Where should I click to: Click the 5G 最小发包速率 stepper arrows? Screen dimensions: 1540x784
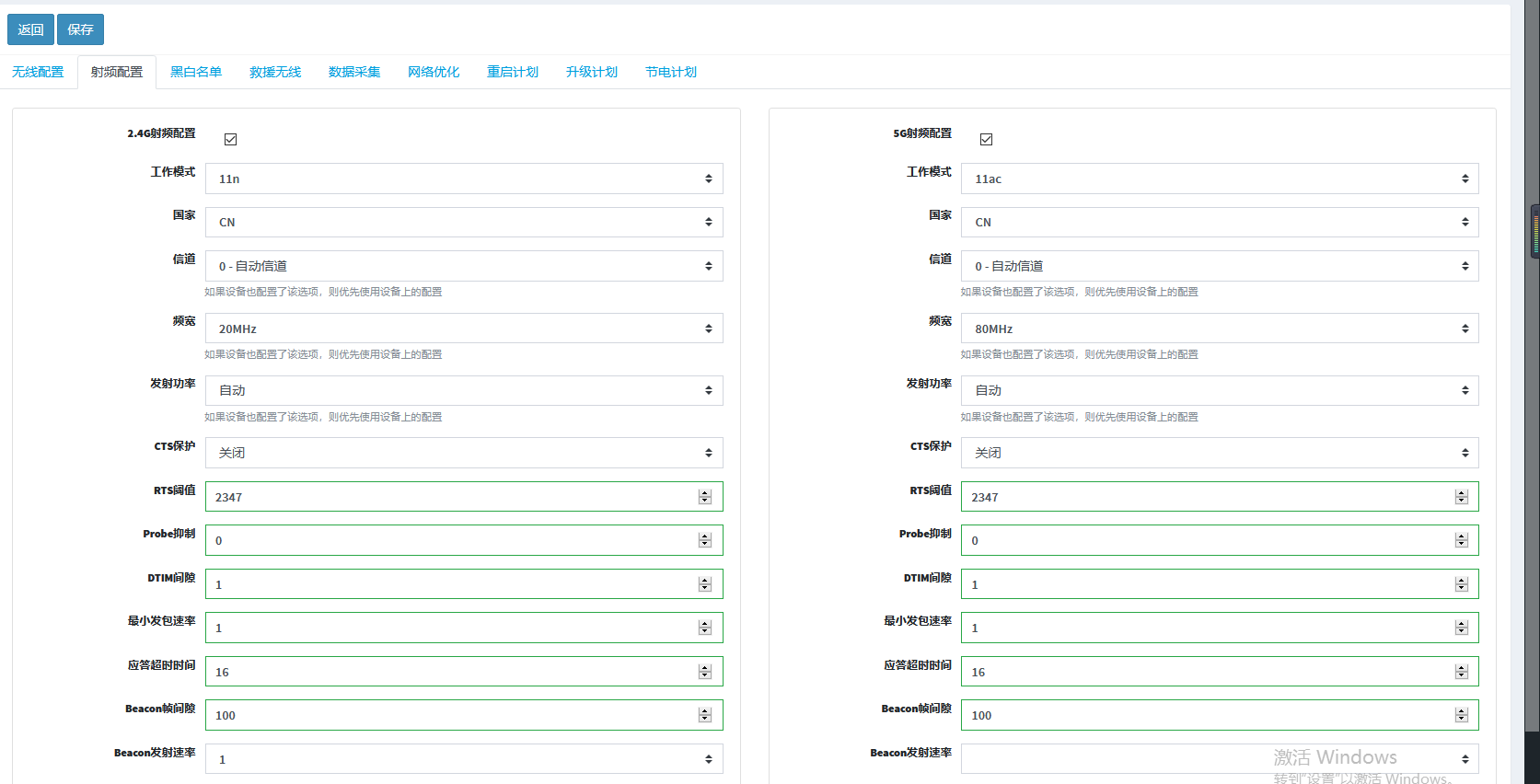point(1461,628)
